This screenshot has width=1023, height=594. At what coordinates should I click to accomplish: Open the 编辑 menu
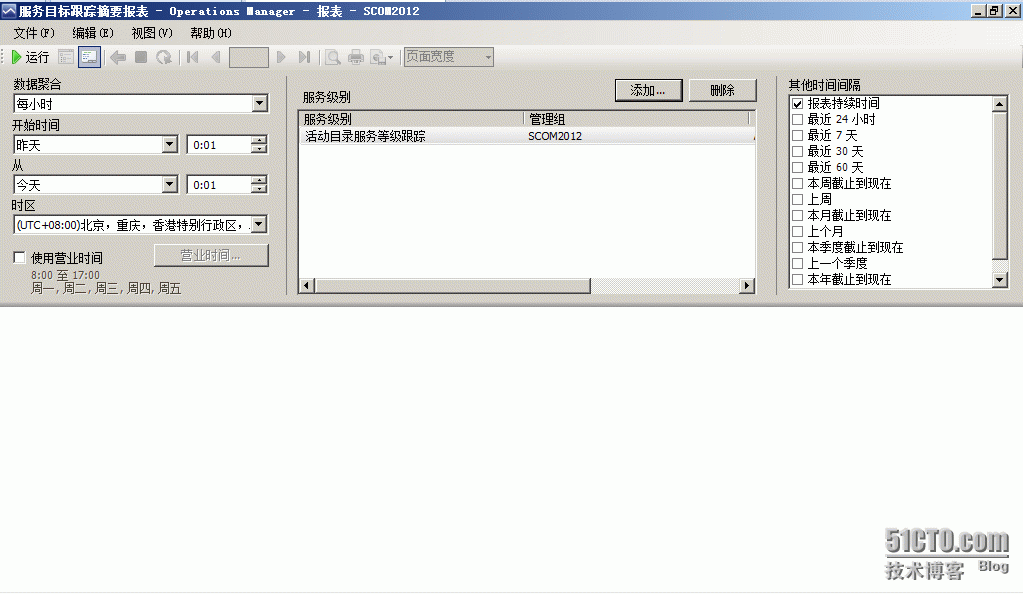pyautogui.click(x=93, y=33)
